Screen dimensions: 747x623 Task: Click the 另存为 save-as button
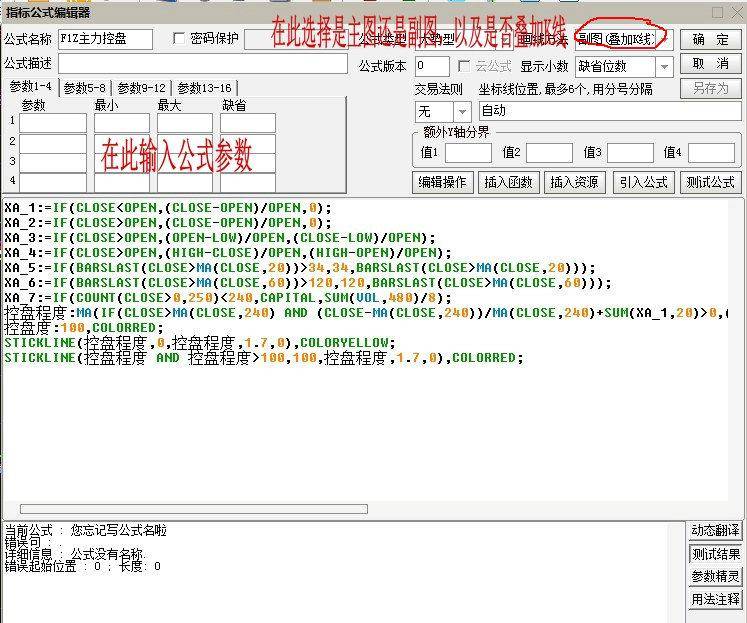pyautogui.click(x=710, y=89)
